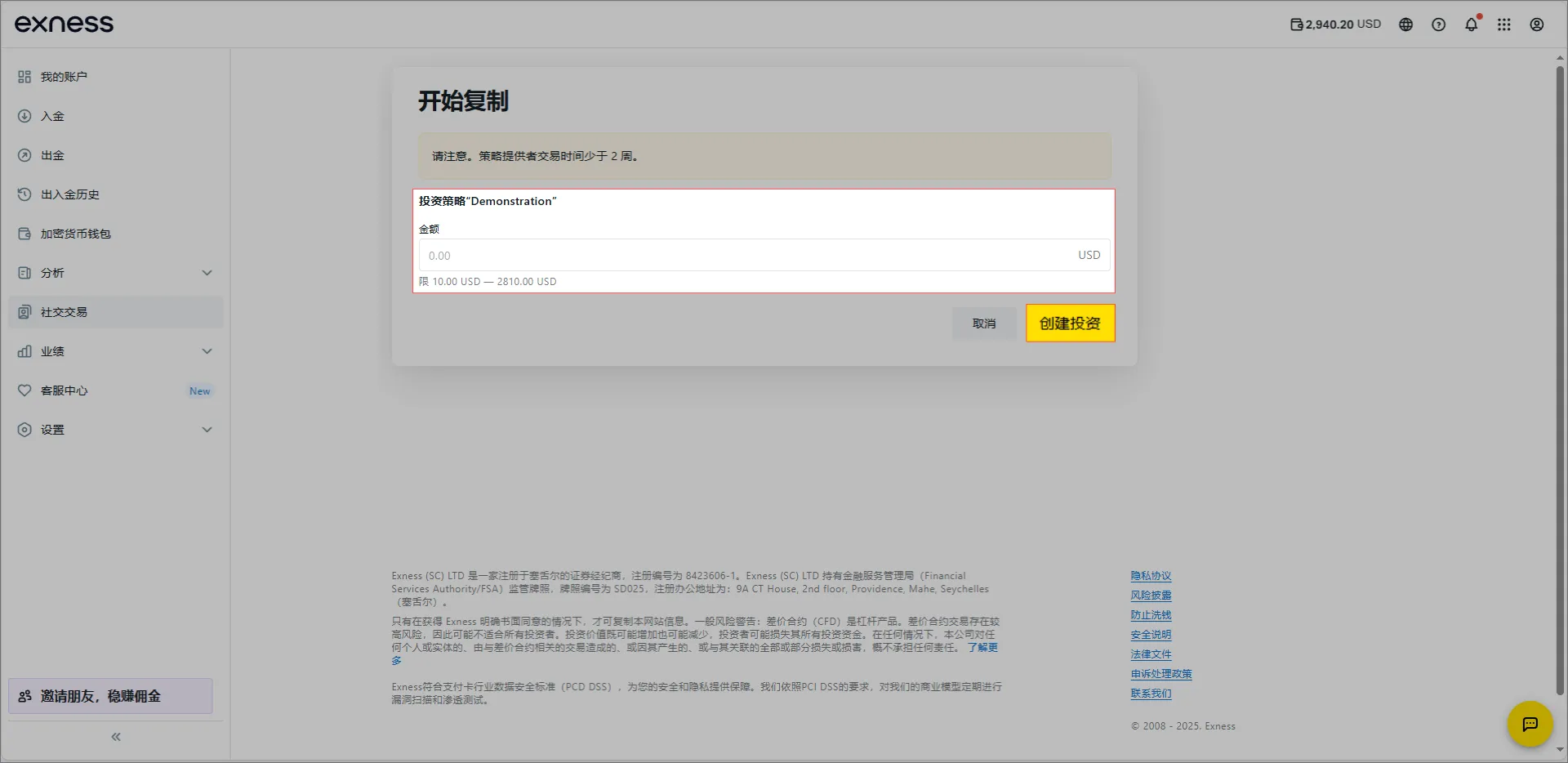
Task: Click the 加密货币钱包 wallet icon
Action: tap(24, 234)
